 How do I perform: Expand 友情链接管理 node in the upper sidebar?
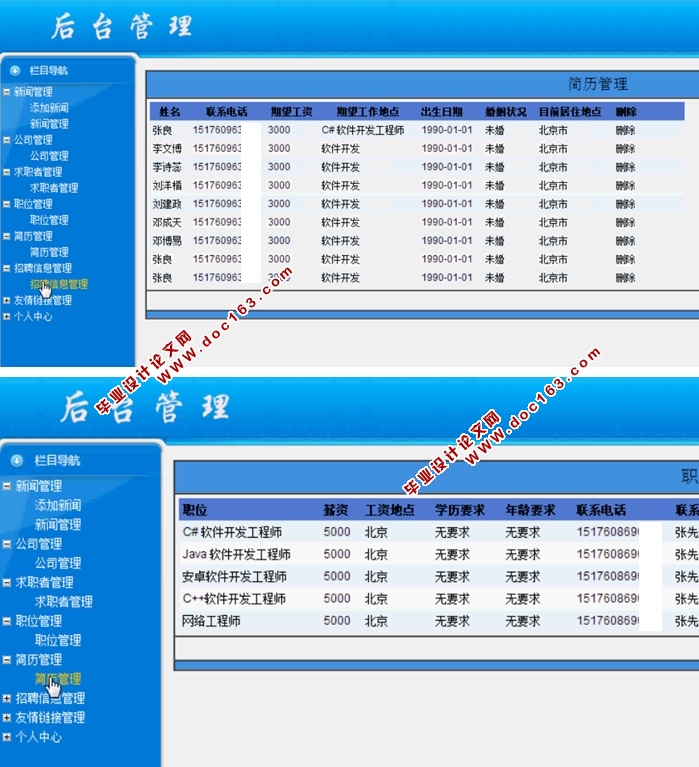click(x=6, y=300)
